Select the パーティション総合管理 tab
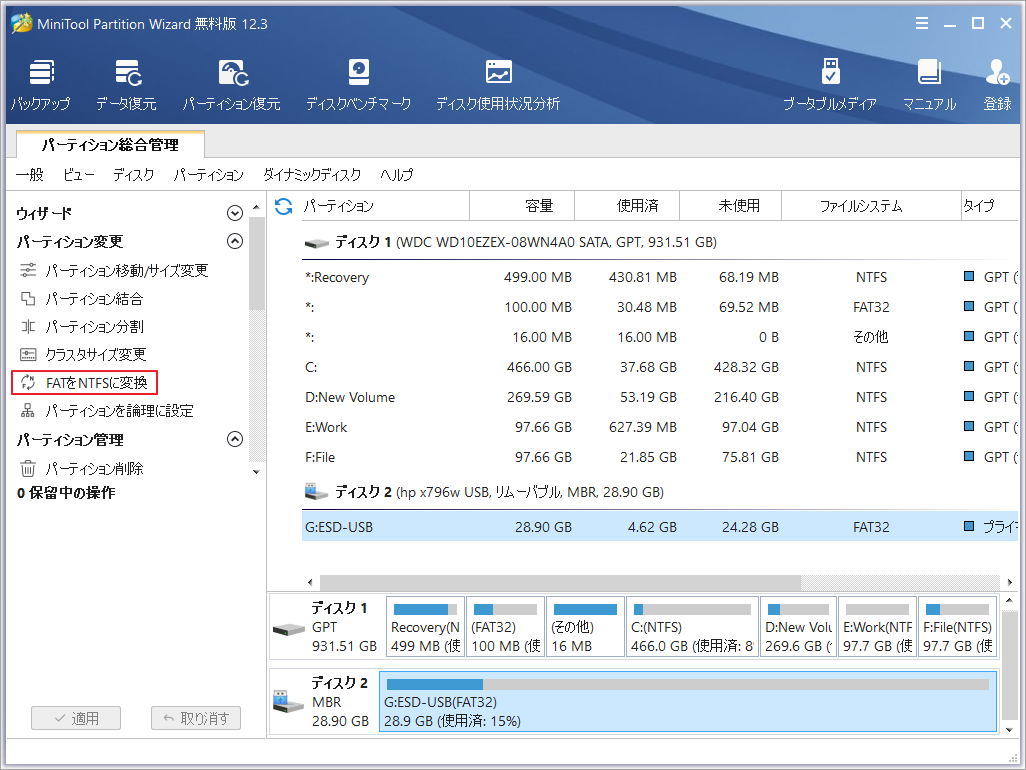Screen dimensions: 1026x770 110,145
